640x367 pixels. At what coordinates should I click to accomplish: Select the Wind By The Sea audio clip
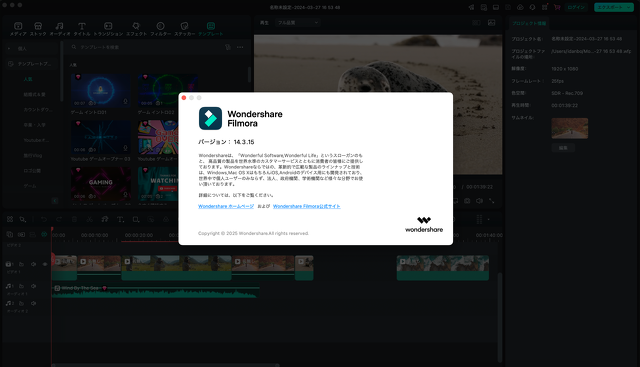point(156,291)
